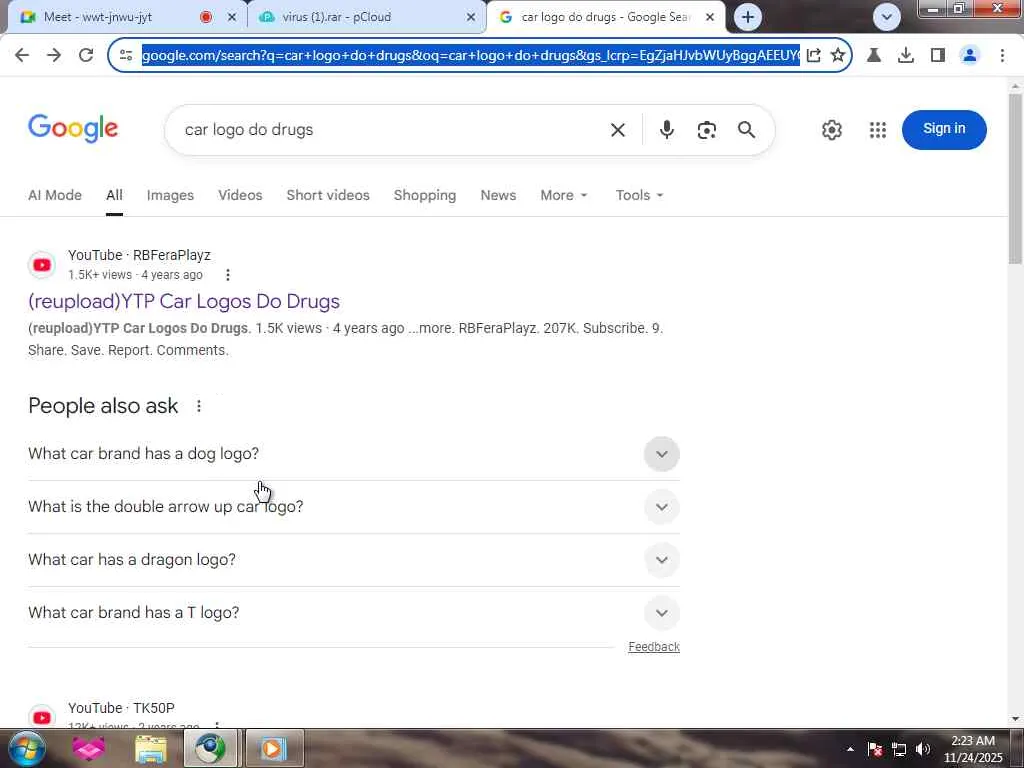Close the car logo Google Search tab
Screen dimensions: 1024x768
(710, 18)
